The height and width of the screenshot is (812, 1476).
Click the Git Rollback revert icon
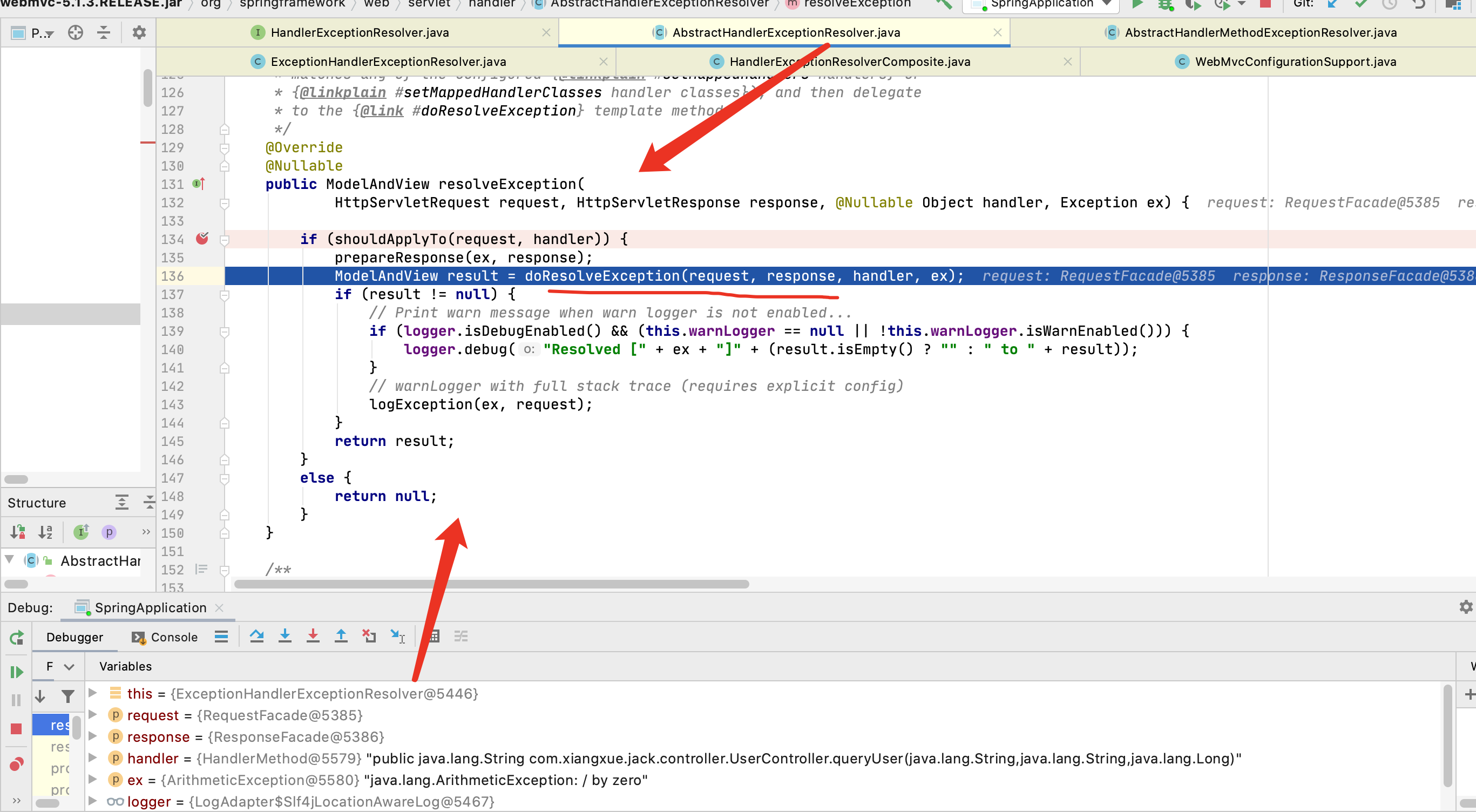point(1419,4)
